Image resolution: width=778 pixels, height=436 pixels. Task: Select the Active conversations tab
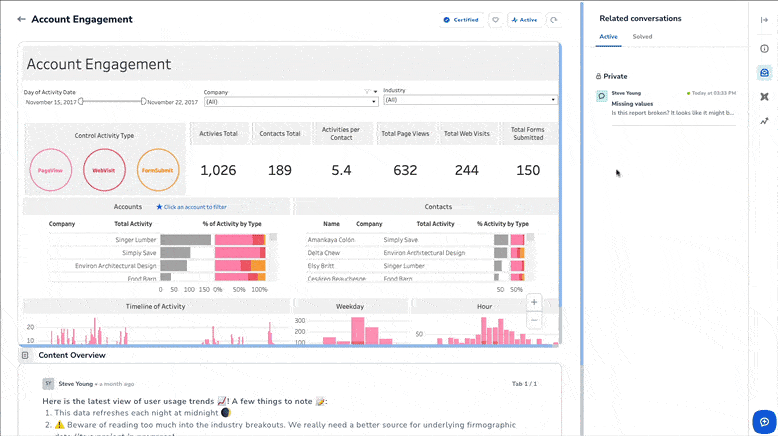(608, 37)
